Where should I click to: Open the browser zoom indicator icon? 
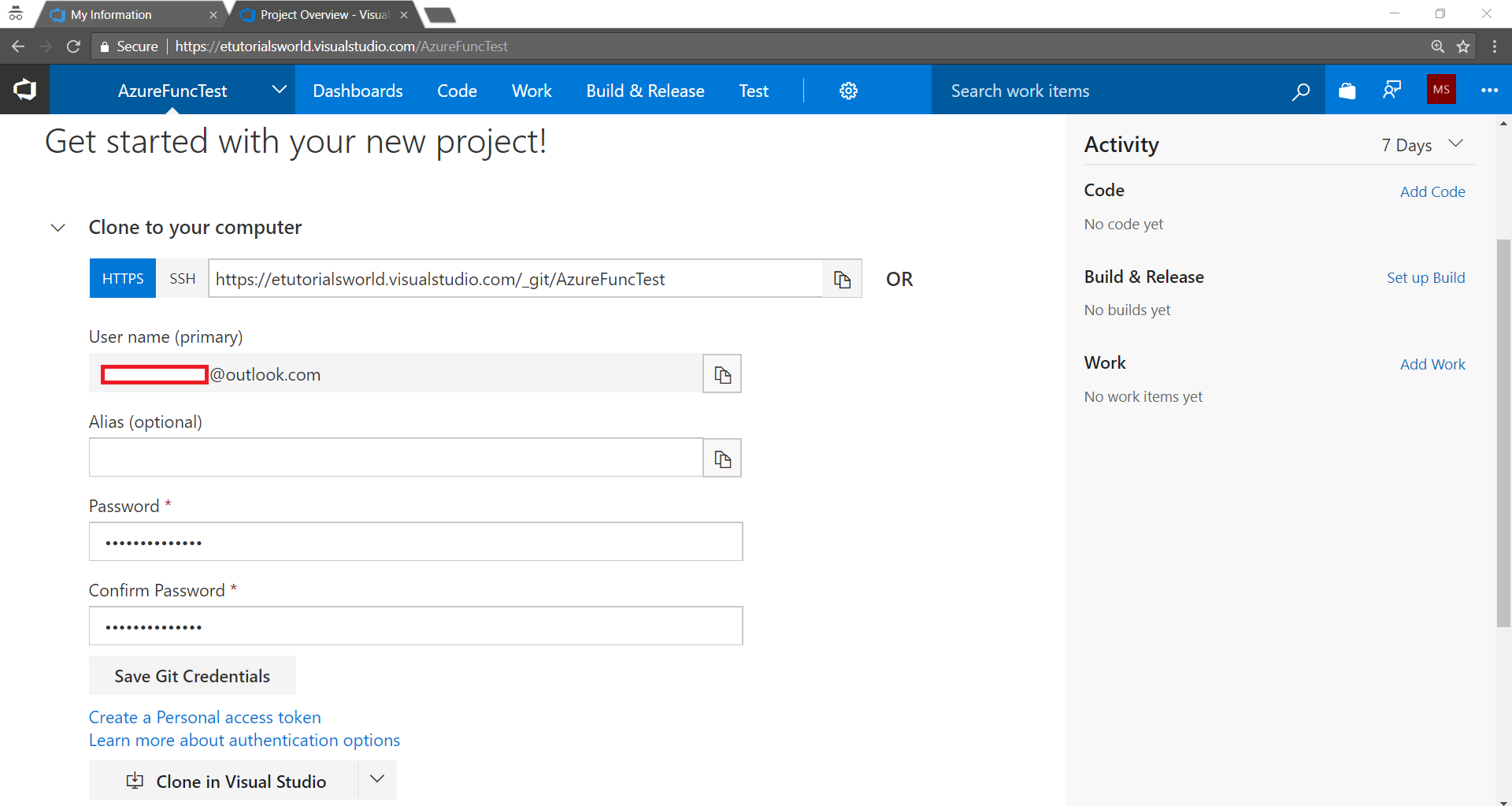pyautogui.click(x=1437, y=46)
